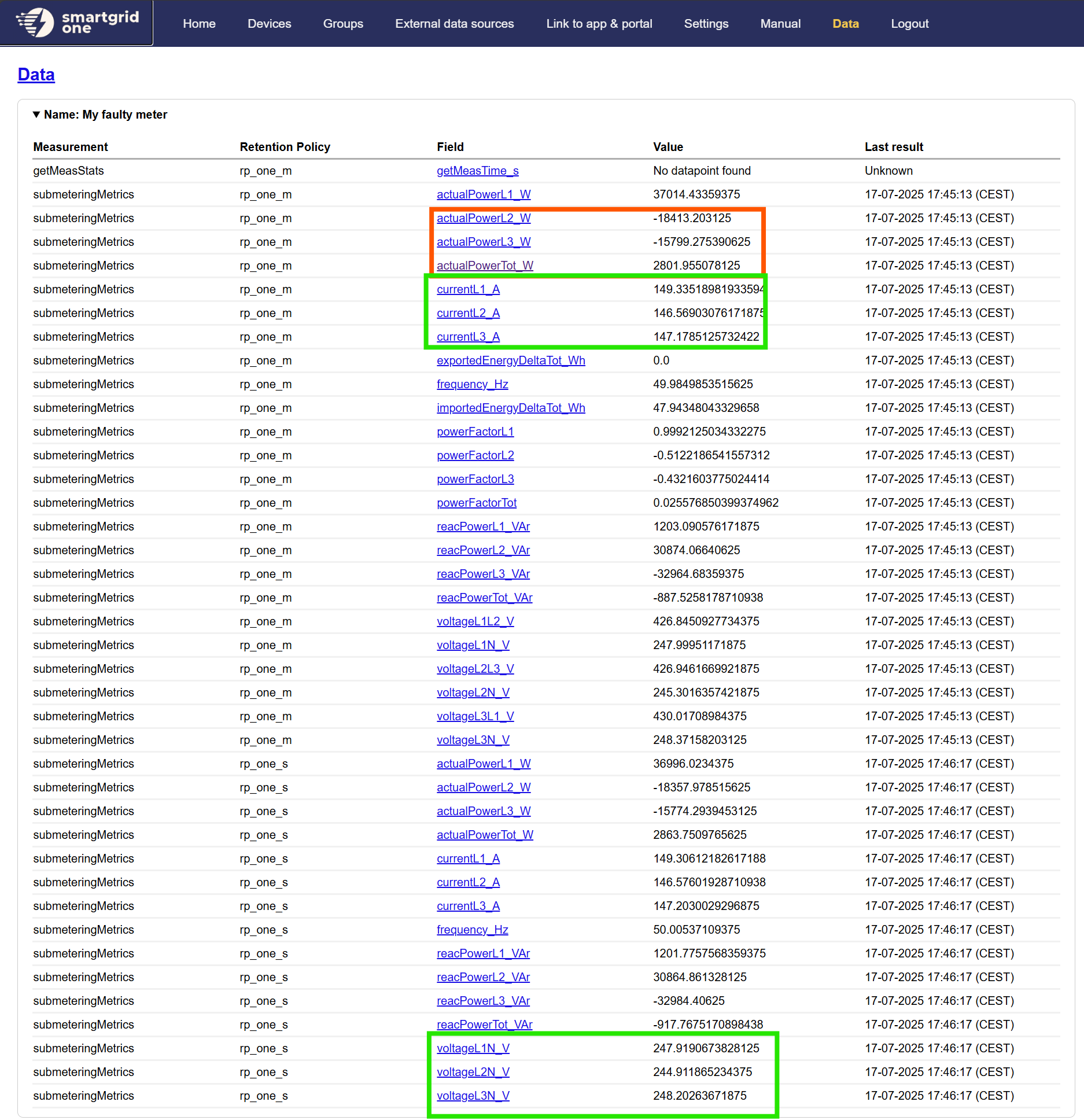1084x1120 pixels.
Task: Navigate to External data sources
Action: coord(454,24)
